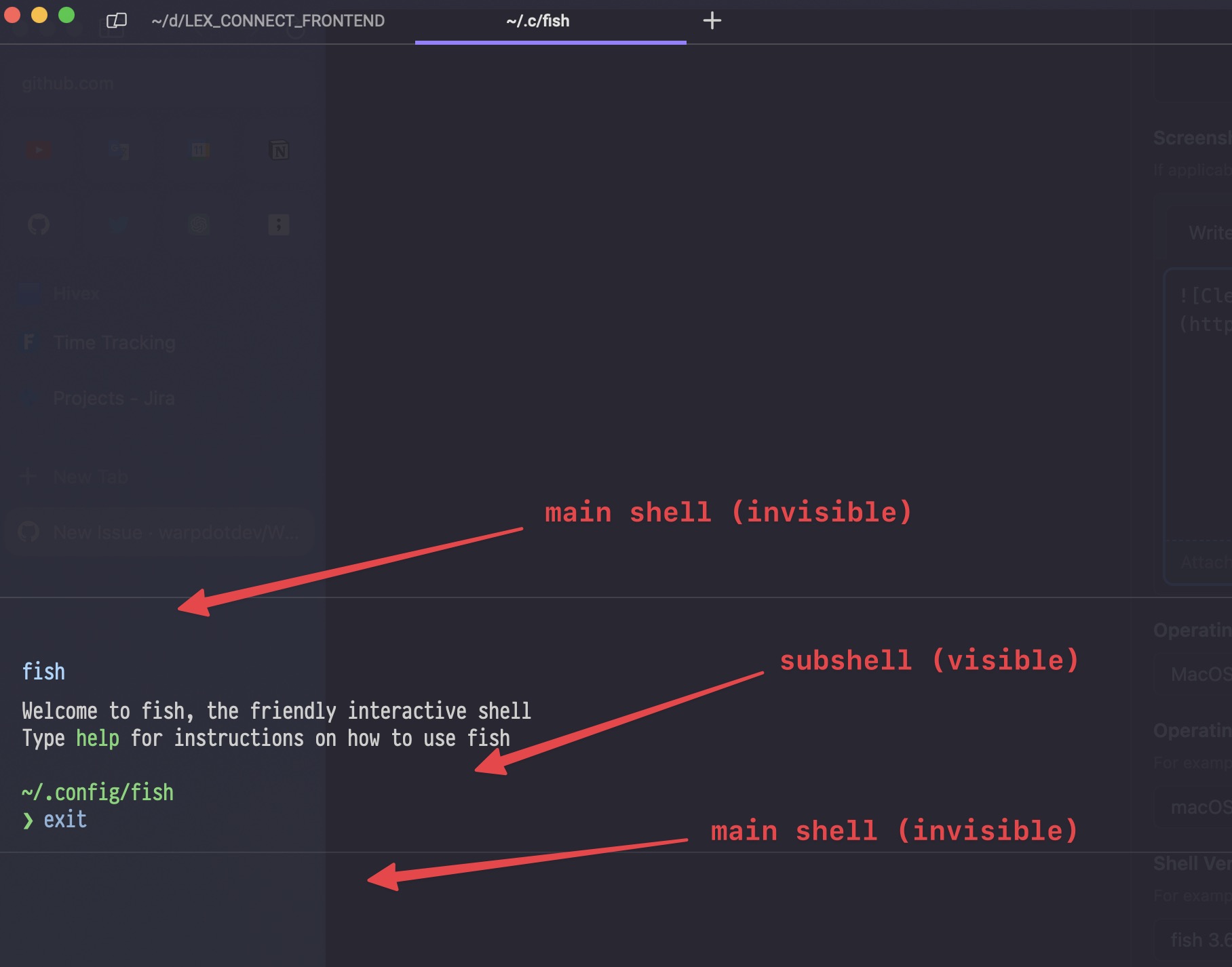Click the Hivex icon in the sidebar
The image size is (1232, 967).
[28, 293]
